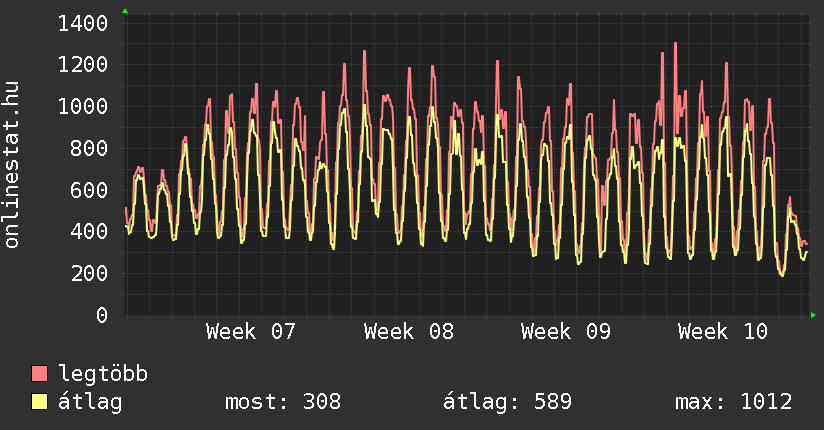Click the 600 y-axis label
824x430 pixels.
[90, 190]
